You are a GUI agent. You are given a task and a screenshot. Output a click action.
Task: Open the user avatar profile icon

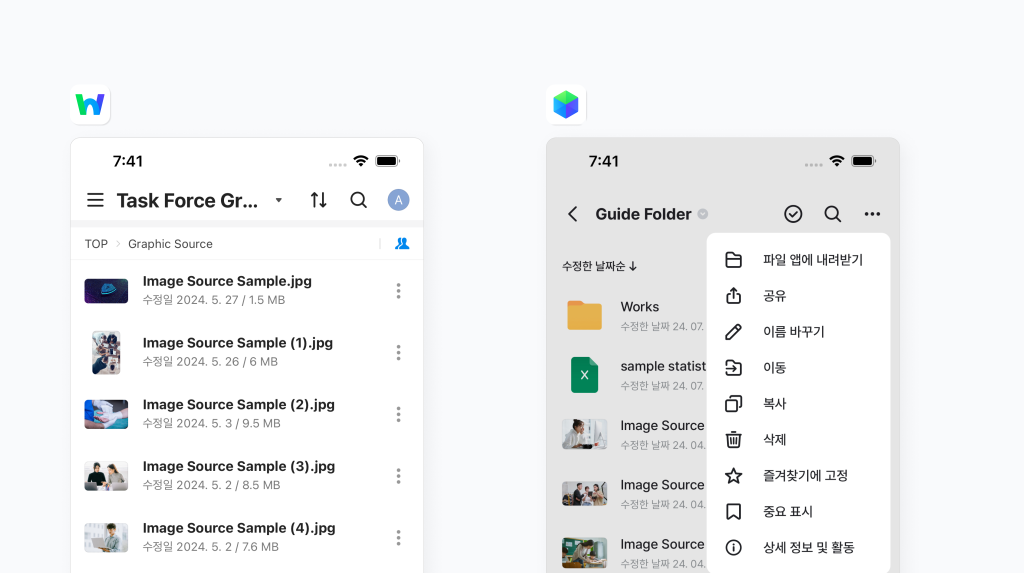pyautogui.click(x=398, y=200)
